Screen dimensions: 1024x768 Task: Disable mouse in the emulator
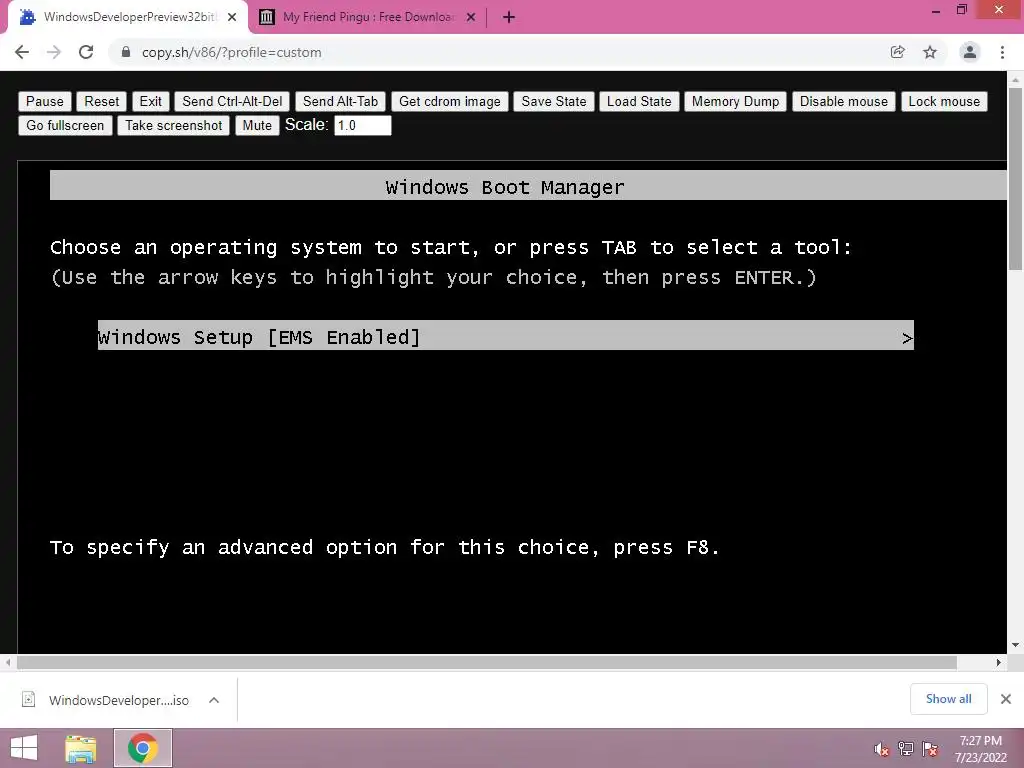click(x=844, y=101)
